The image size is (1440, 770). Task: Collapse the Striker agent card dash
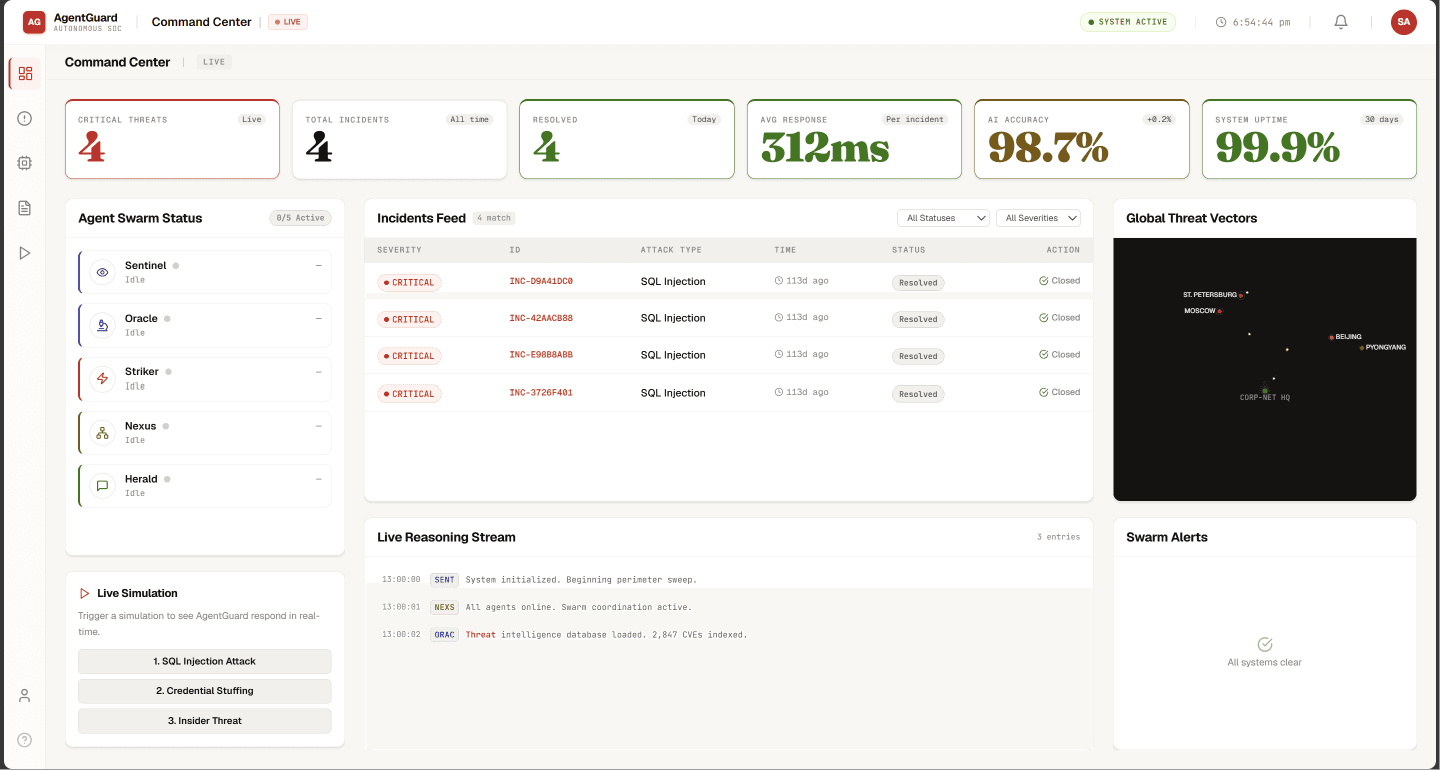click(x=319, y=371)
